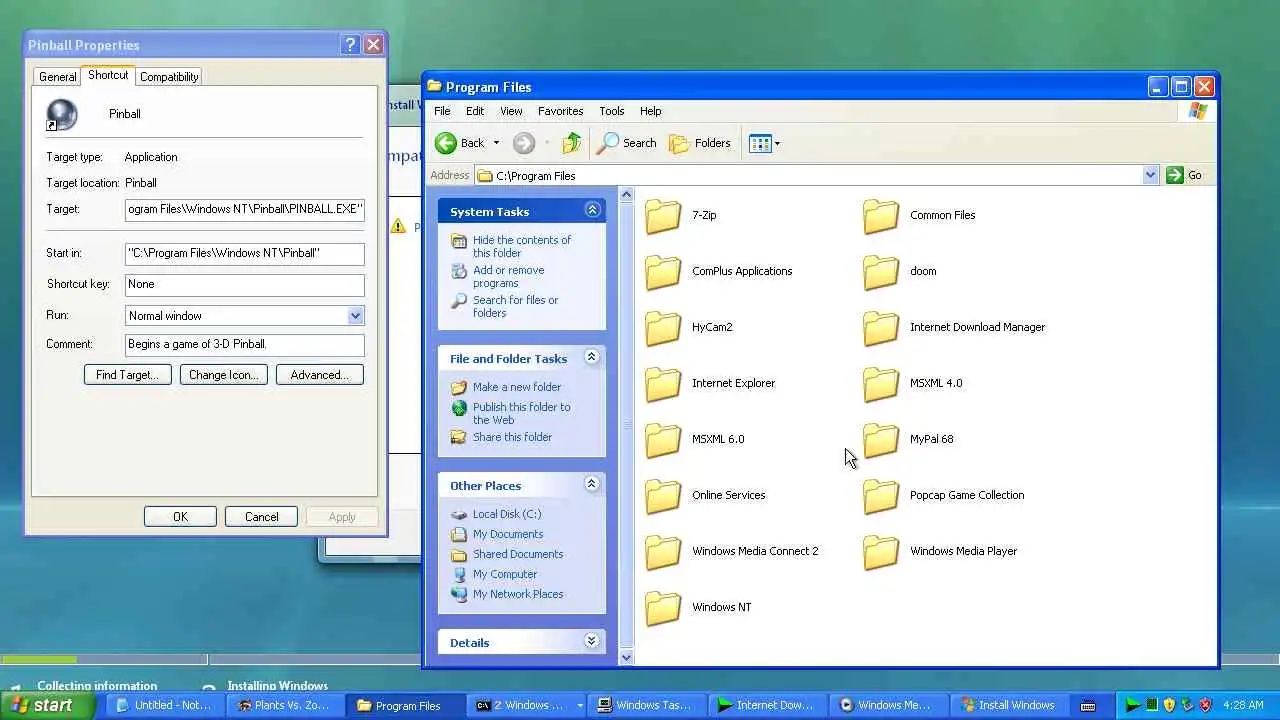Select the ComPlus Applications folder icon

pyautogui.click(x=663, y=271)
